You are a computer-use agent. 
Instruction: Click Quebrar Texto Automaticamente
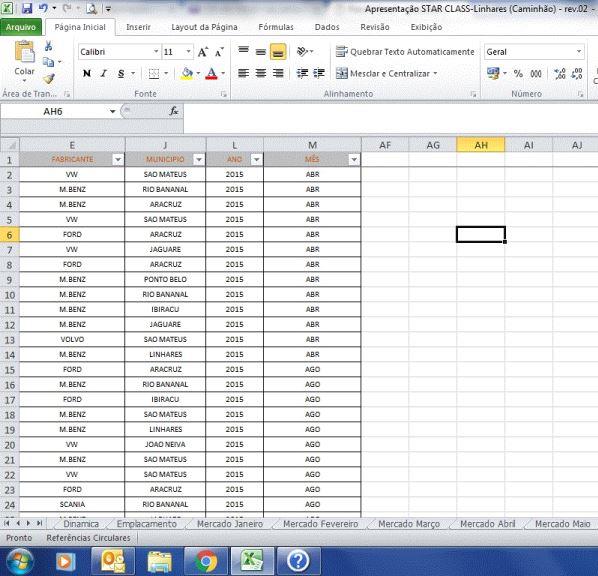click(405, 52)
